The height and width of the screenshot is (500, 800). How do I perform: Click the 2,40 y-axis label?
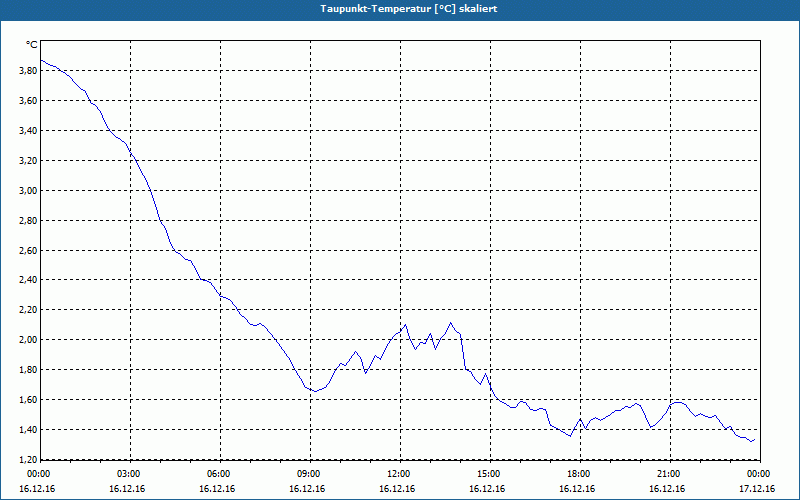(28, 280)
